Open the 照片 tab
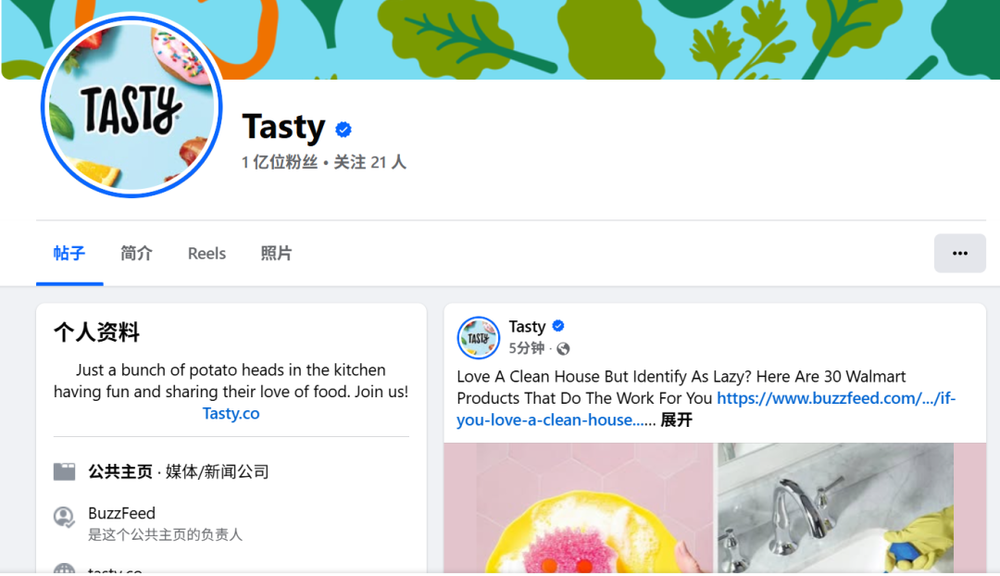The height and width of the screenshot is (576, 1000). 276,253
